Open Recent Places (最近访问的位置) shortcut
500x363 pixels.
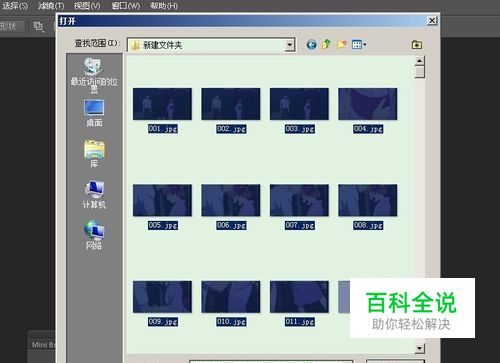coord(94,75)
